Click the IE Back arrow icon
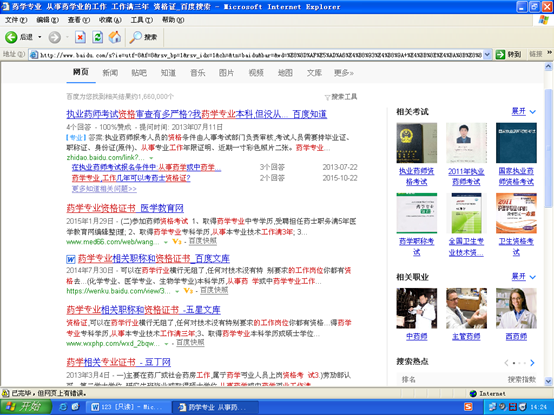This screenshot has height=415, width=554. coord(11,37)
